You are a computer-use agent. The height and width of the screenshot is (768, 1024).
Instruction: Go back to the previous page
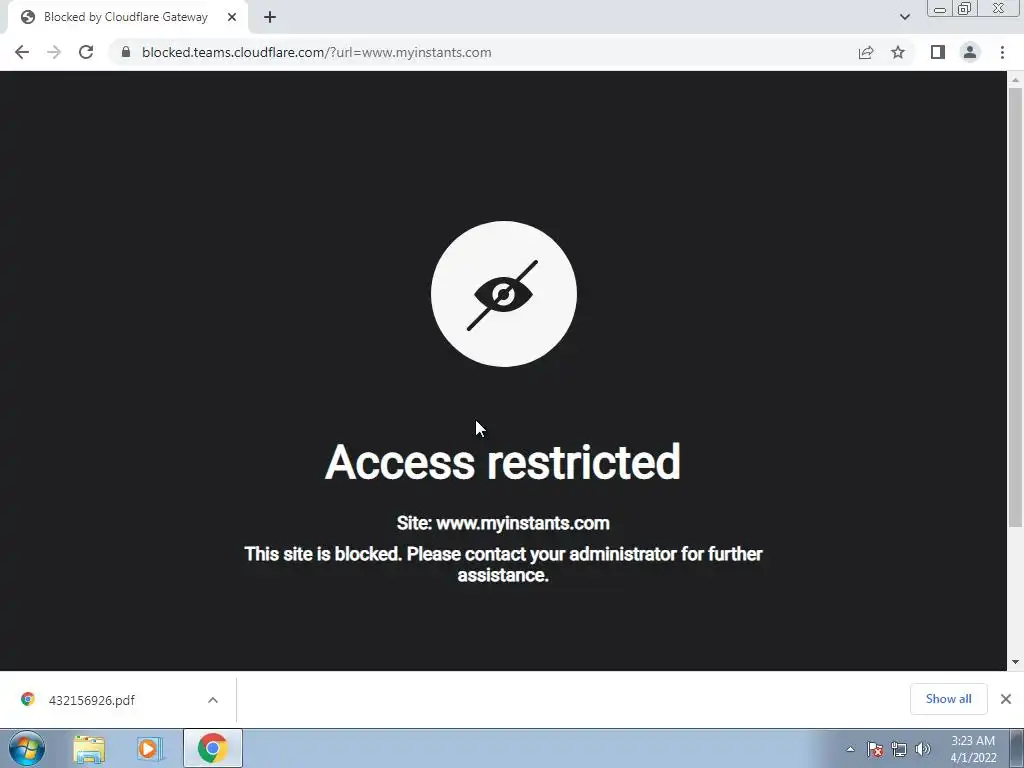point(22,52)
